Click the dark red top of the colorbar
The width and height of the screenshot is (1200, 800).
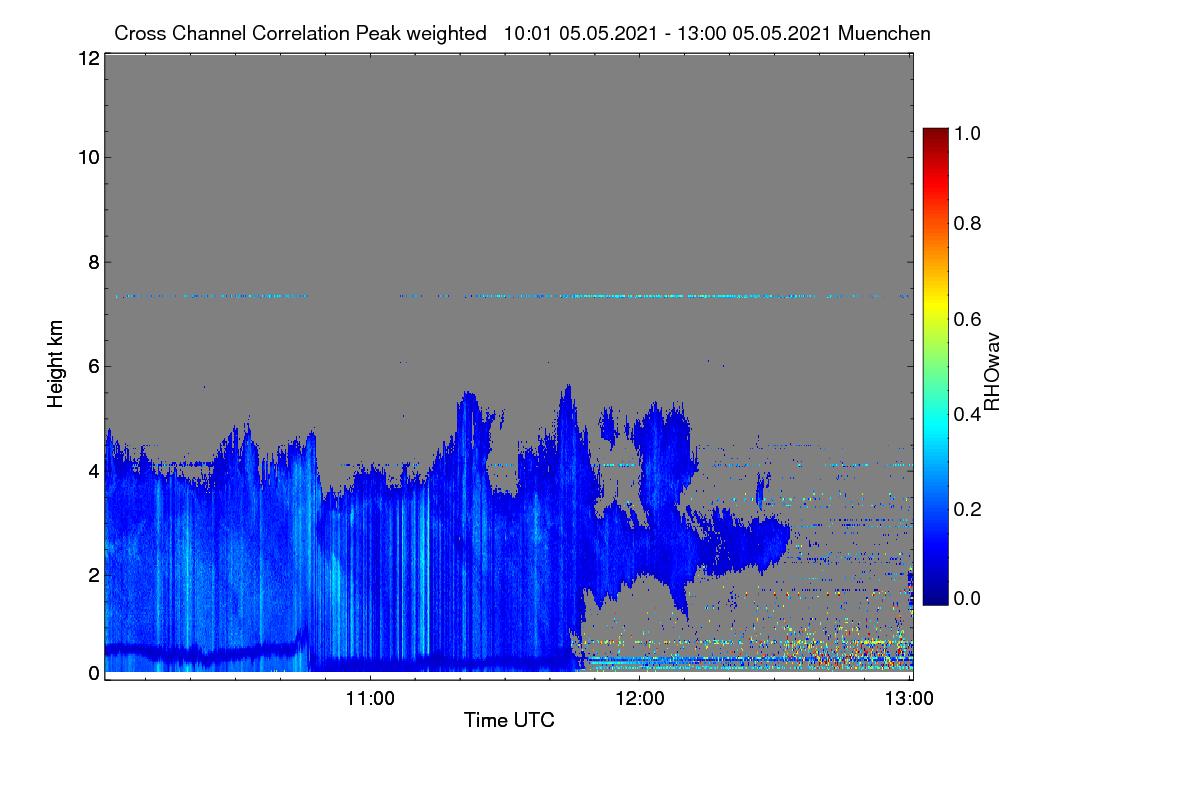(935, 135)
